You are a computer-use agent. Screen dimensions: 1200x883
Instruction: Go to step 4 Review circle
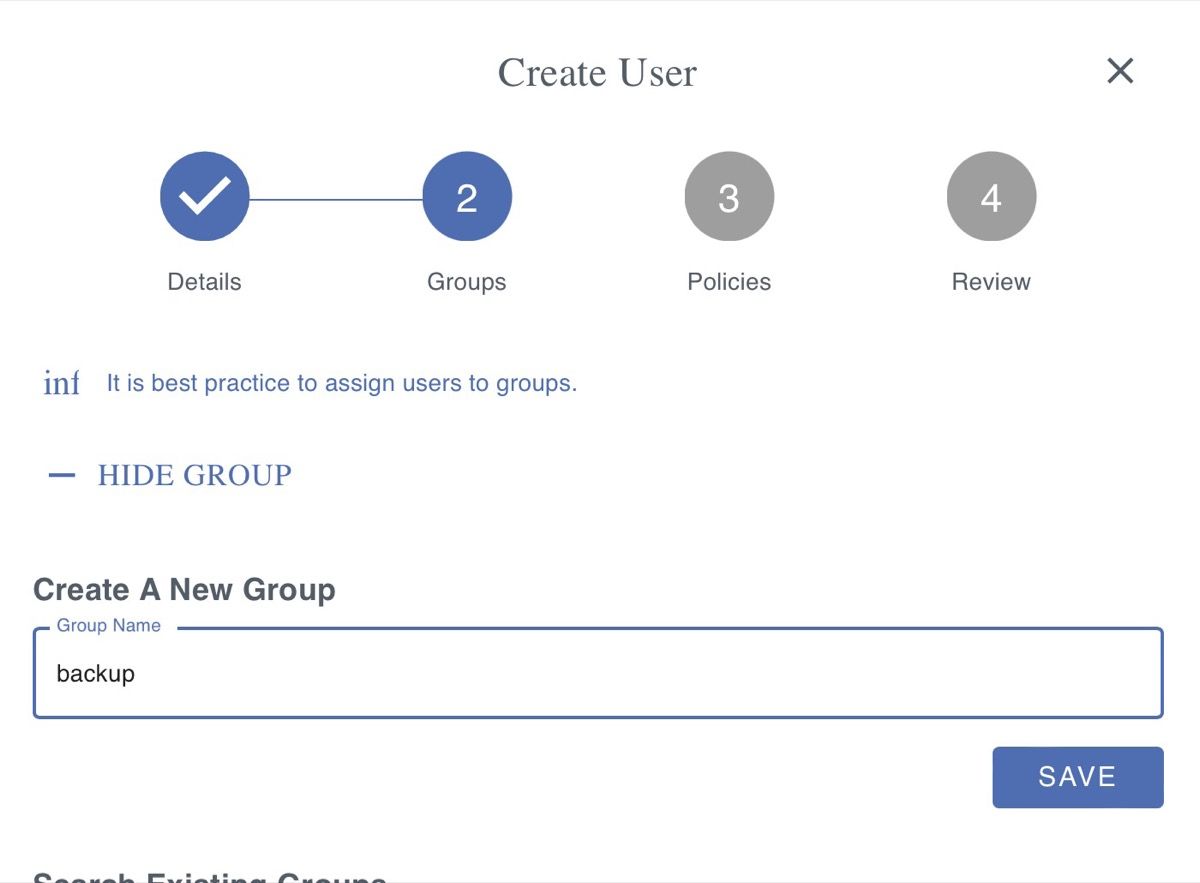click(991, 196)
